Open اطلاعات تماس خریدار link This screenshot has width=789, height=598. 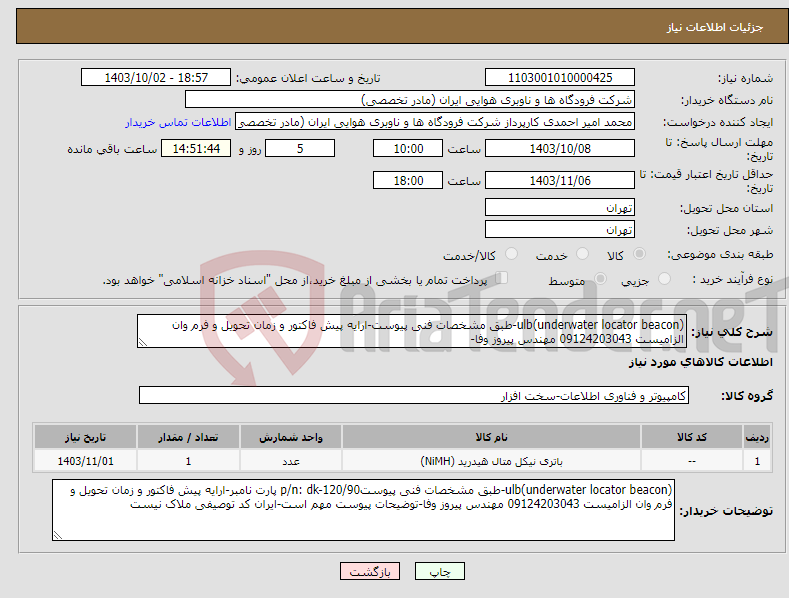(178, 122)
